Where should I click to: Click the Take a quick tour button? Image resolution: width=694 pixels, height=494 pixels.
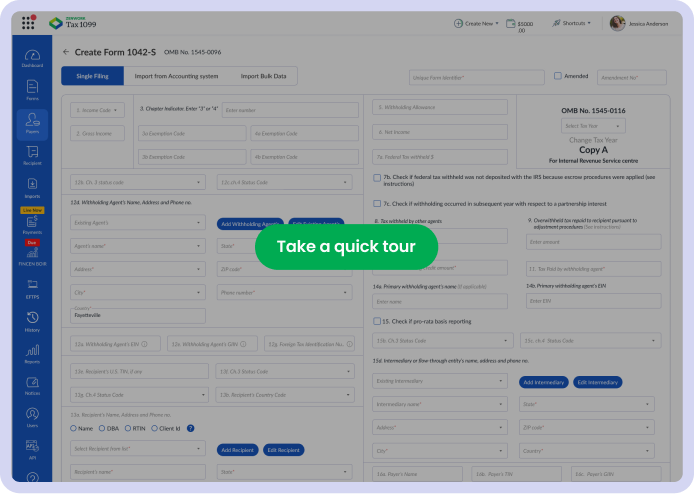(x=346, y=247)
